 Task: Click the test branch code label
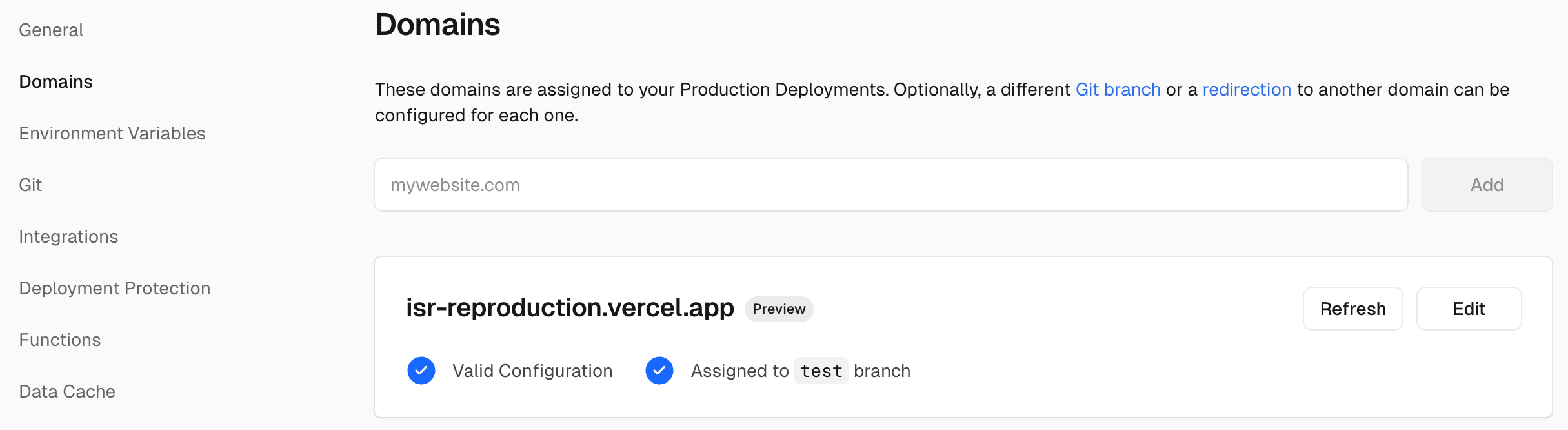pyautogui.click(x=821, y=371)
